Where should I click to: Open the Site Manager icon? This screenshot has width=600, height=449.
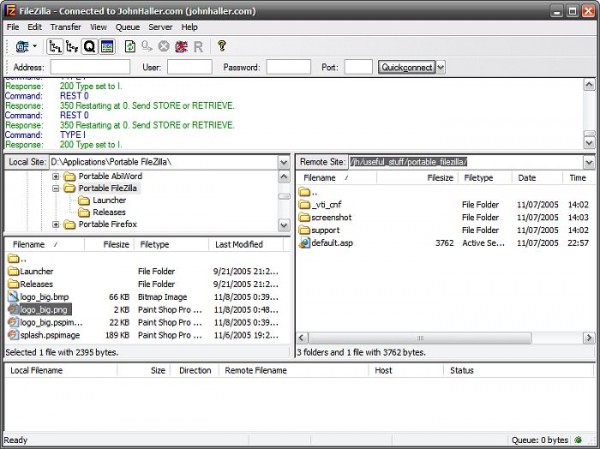tap(20, 46)
